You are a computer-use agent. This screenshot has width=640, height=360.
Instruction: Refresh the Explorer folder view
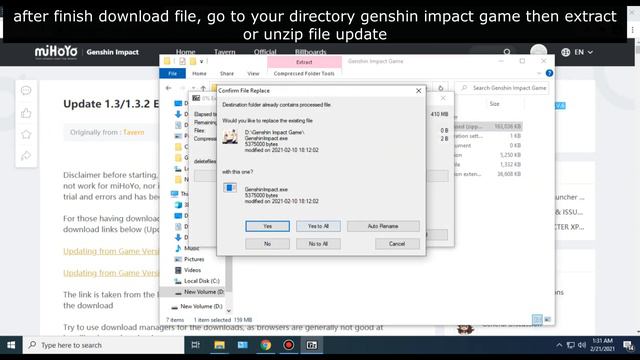[x=441, y=88]
